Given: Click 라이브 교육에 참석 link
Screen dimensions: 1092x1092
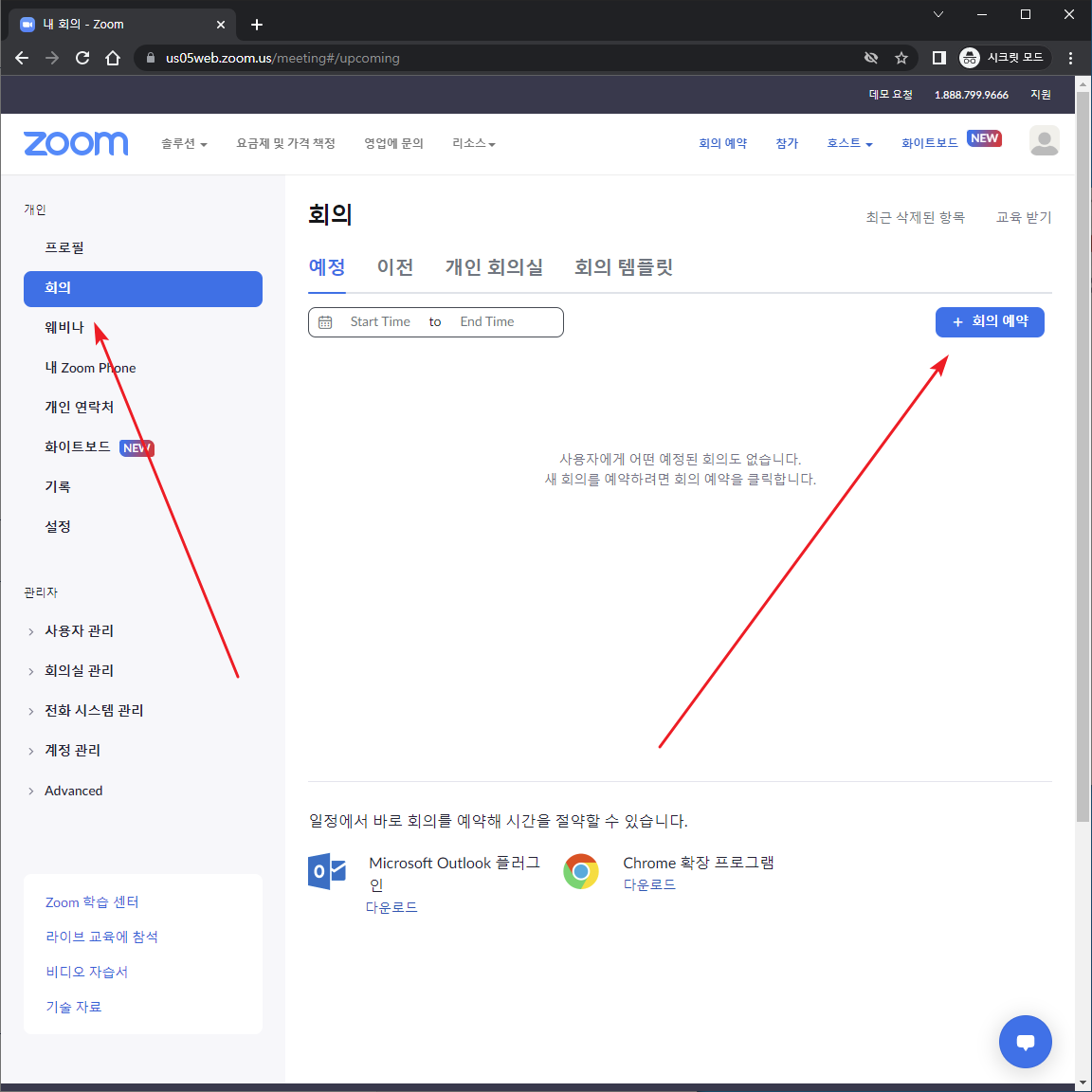Looking at the screenshot, I should pos(101,937).
